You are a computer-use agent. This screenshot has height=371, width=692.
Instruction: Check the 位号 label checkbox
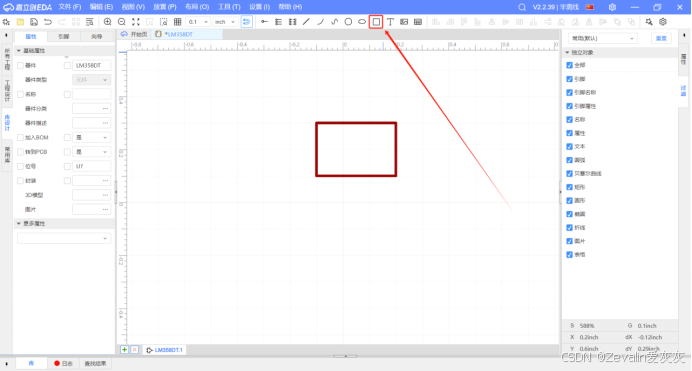tap(20, 166)
